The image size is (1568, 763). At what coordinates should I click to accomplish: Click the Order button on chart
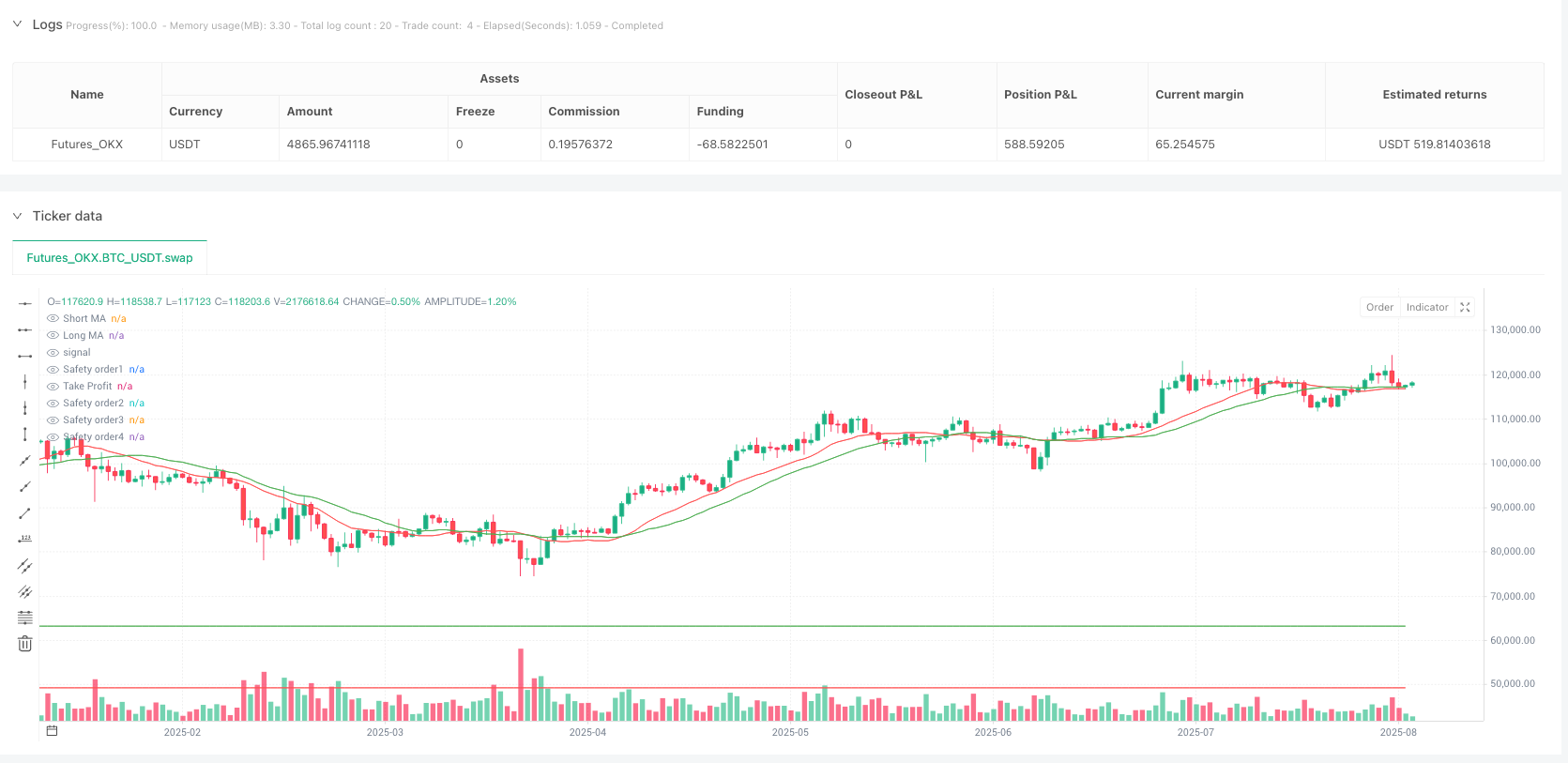pyautogui.click(x=1379, y=308)
